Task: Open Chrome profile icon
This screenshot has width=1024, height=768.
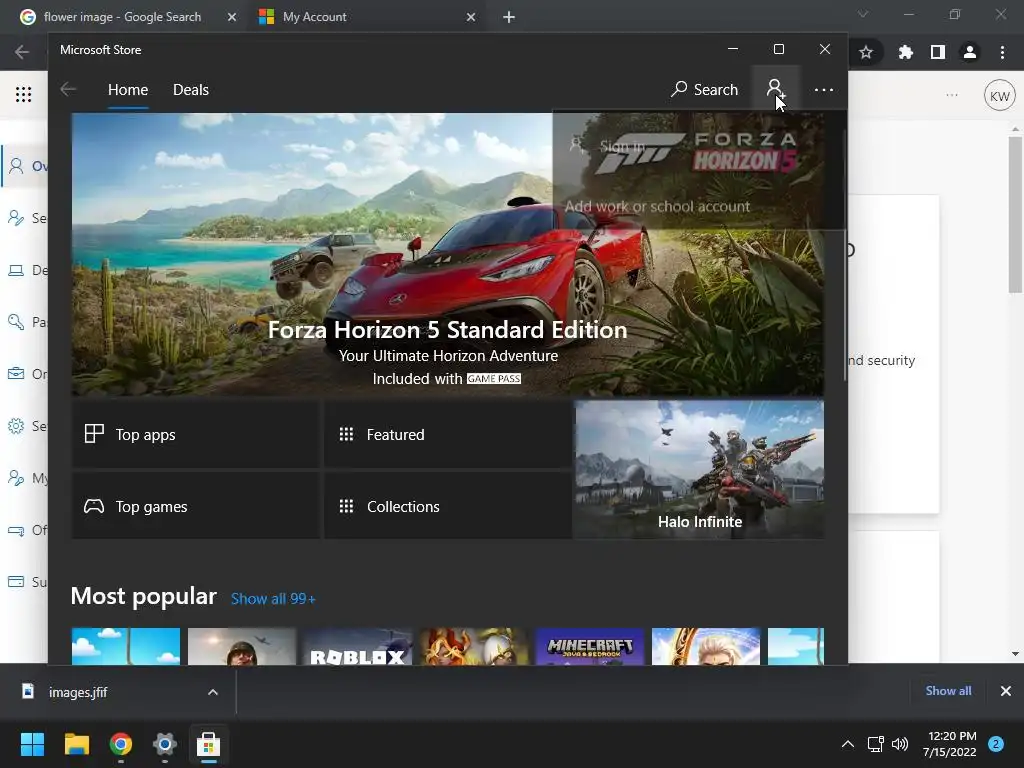Action: (970, 52)
